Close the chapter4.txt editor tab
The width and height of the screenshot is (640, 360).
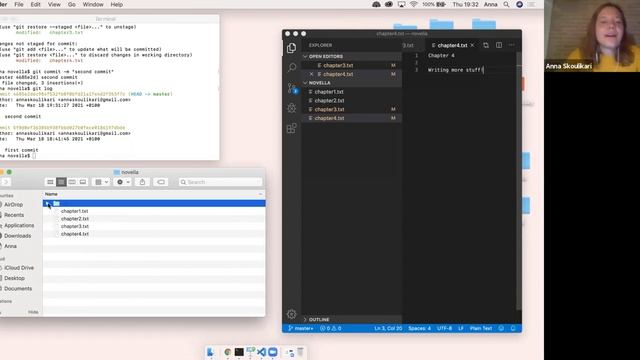pyautogui.click(x=472, y=45)
